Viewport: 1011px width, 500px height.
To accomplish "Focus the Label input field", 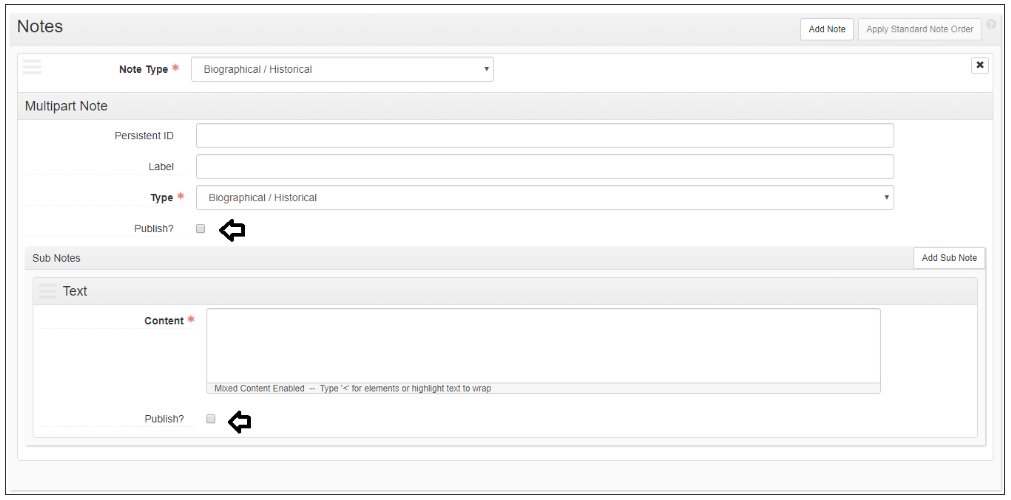I will point(545,166).
